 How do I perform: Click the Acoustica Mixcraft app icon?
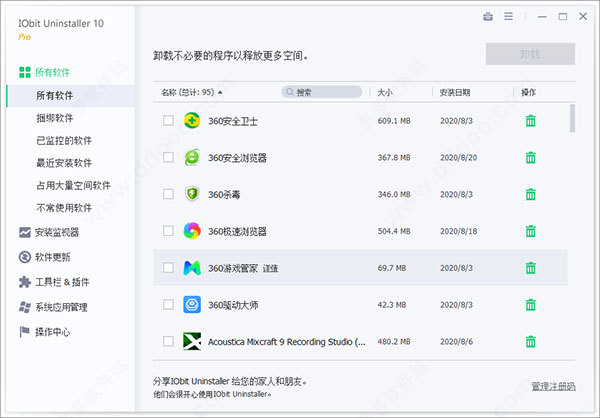(192, 341)
